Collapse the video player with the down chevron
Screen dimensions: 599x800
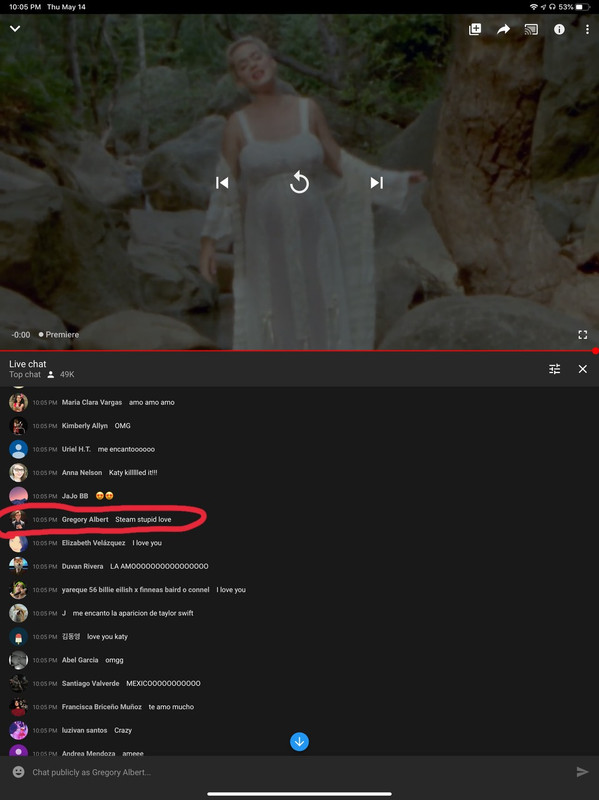click(15, 29)
